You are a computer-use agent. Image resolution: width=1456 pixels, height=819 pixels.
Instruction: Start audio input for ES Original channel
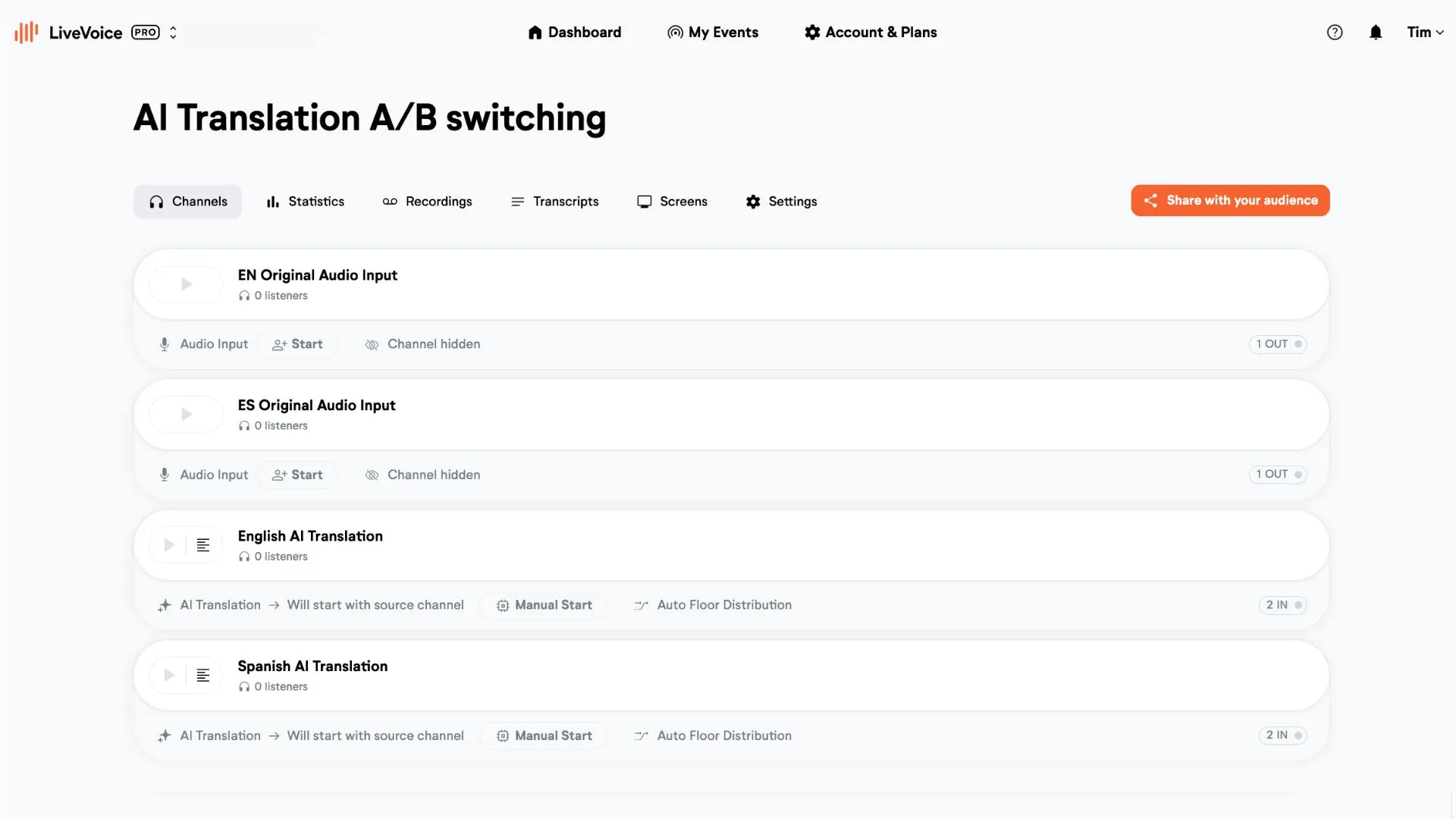pos(297,475)
